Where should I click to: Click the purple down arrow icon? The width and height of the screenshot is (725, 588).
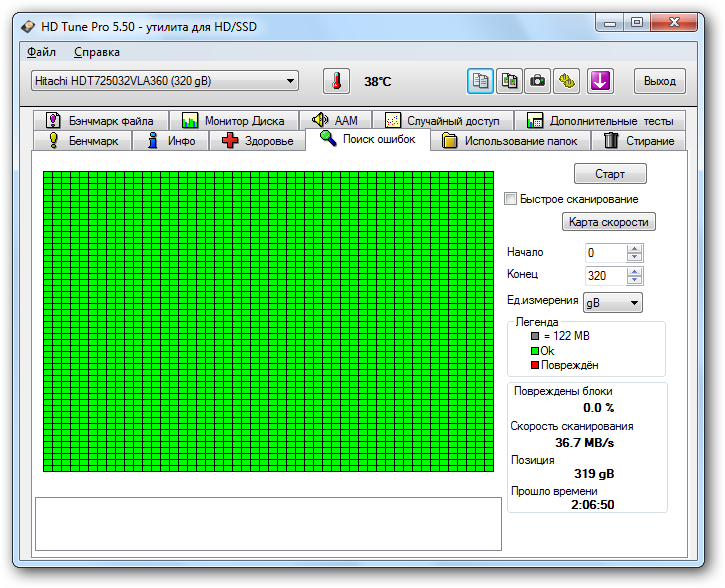pyautogui.click(x=599, y=81)
